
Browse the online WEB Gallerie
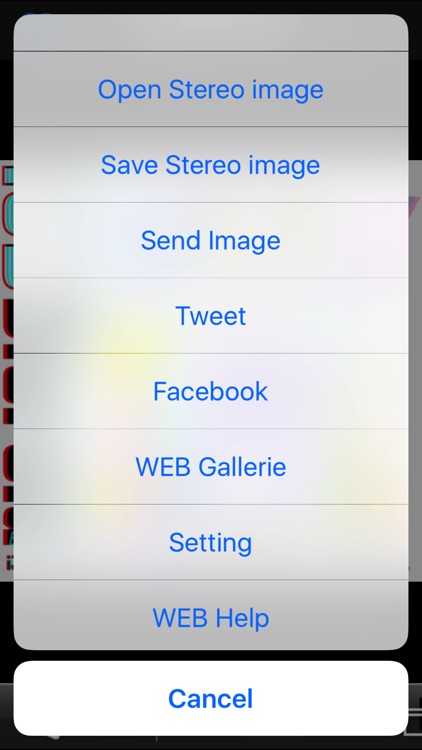point(211,467)
